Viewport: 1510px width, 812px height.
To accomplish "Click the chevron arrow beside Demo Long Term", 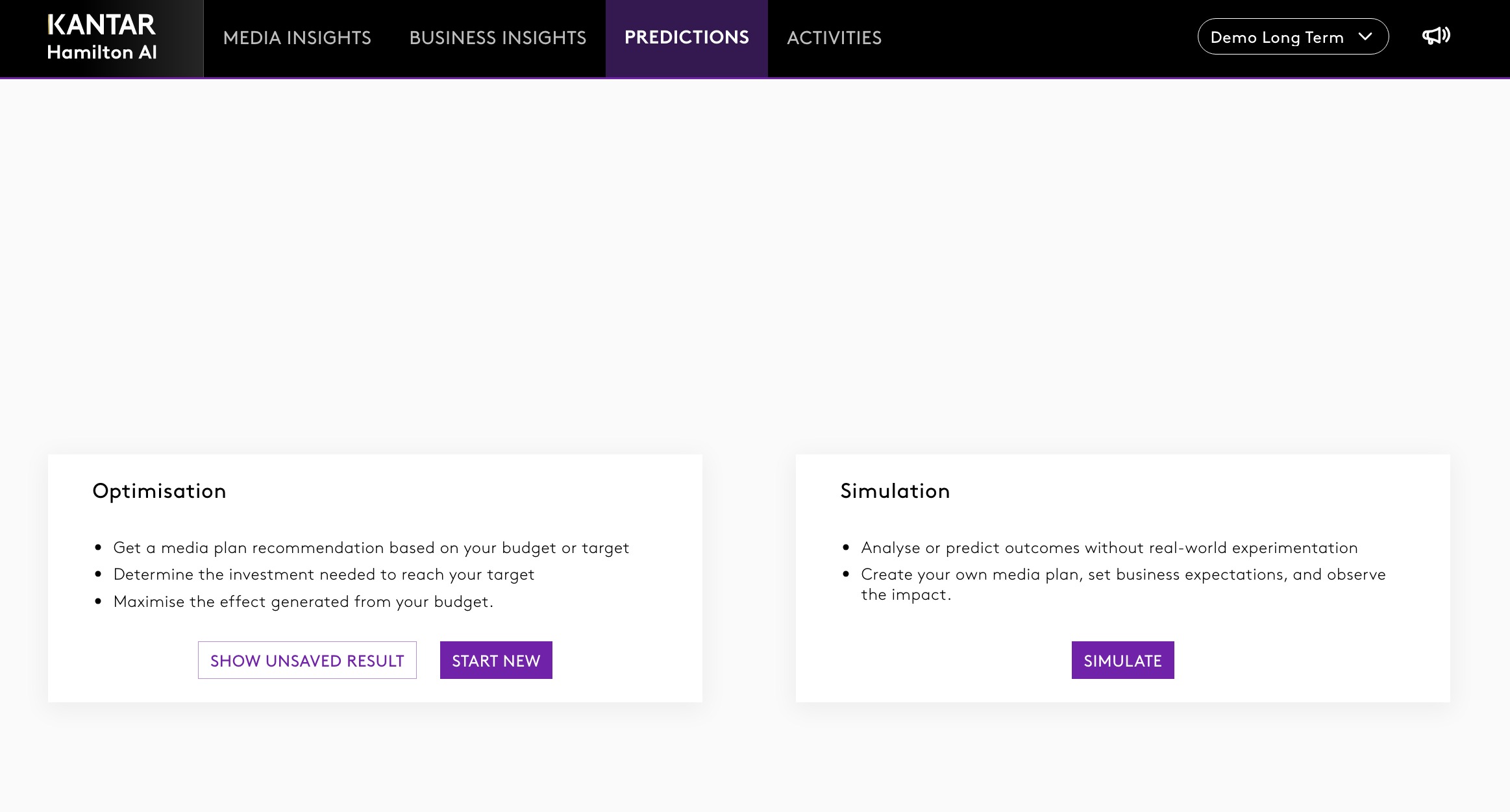I will tap(1365, 36).
